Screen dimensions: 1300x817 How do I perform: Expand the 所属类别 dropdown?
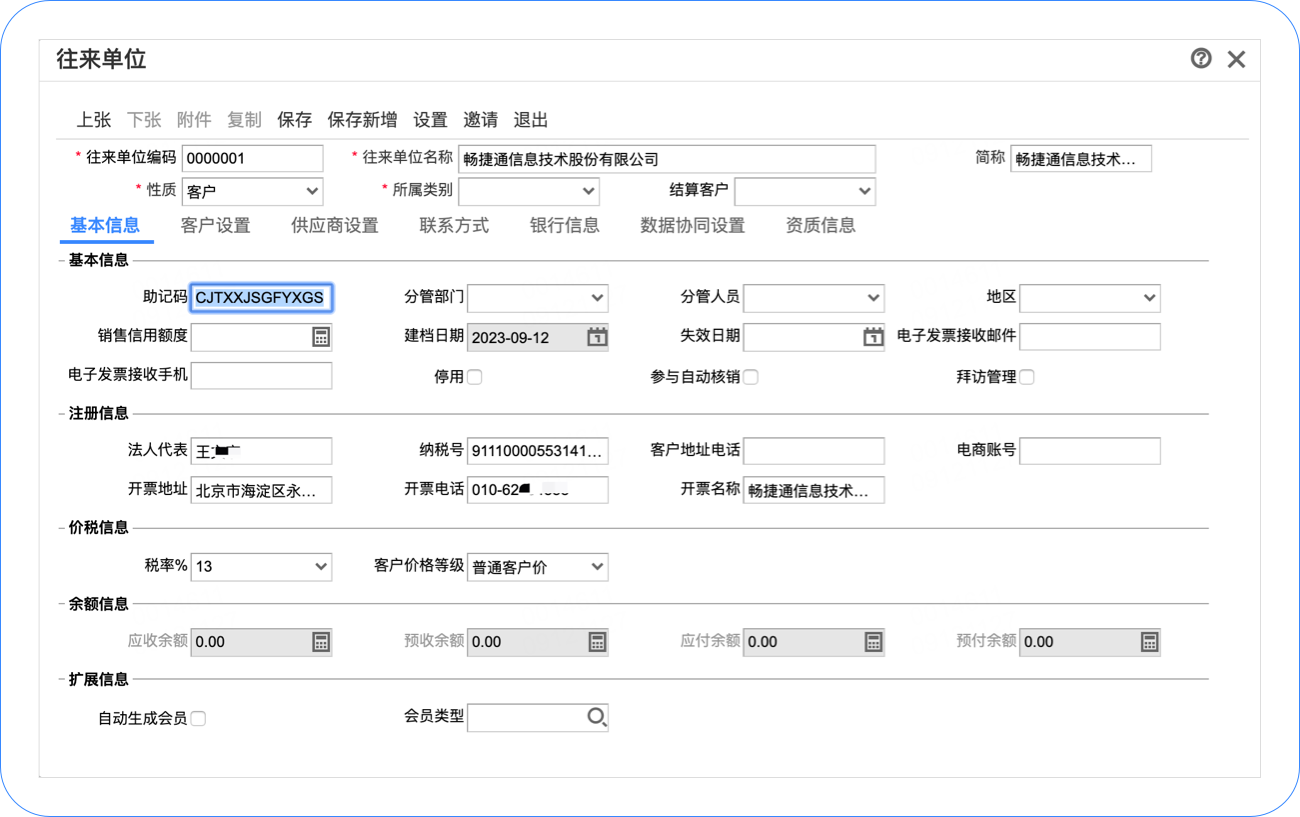point(529,190)
